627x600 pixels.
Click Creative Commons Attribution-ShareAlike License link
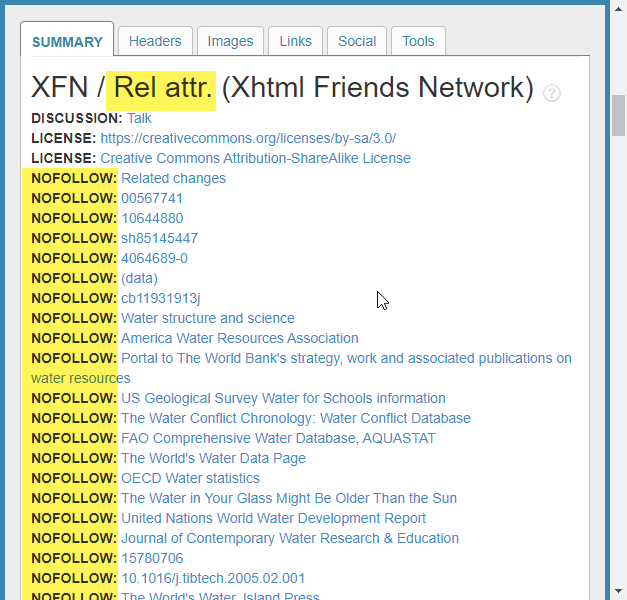point(255,158)
